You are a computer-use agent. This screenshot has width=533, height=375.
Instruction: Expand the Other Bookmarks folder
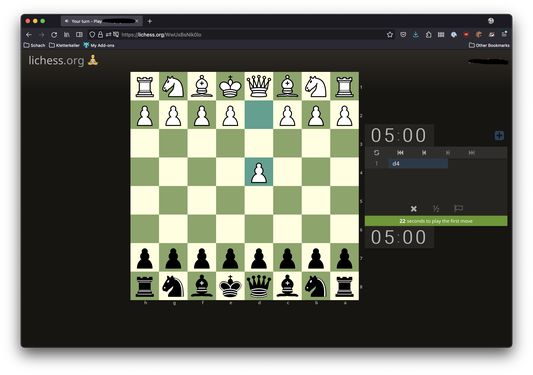(489, 45)
